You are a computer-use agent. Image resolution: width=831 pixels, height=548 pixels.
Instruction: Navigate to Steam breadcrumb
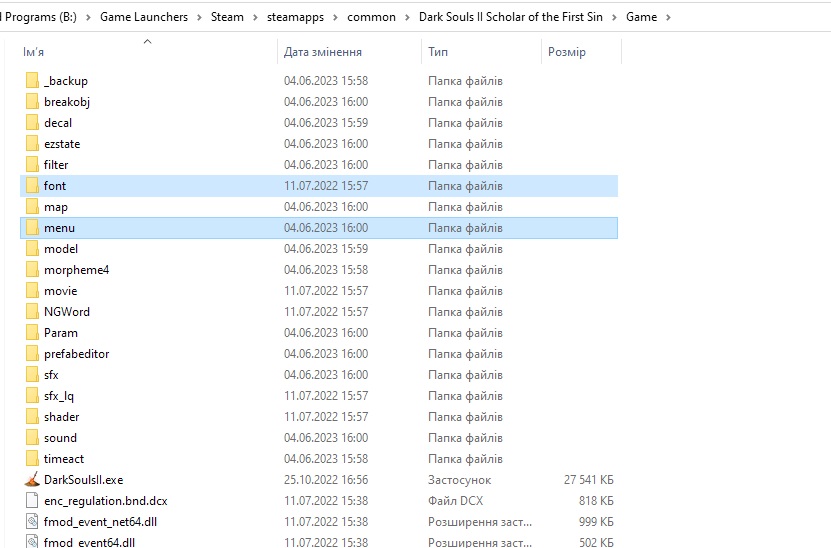click(x=227, y=17)
